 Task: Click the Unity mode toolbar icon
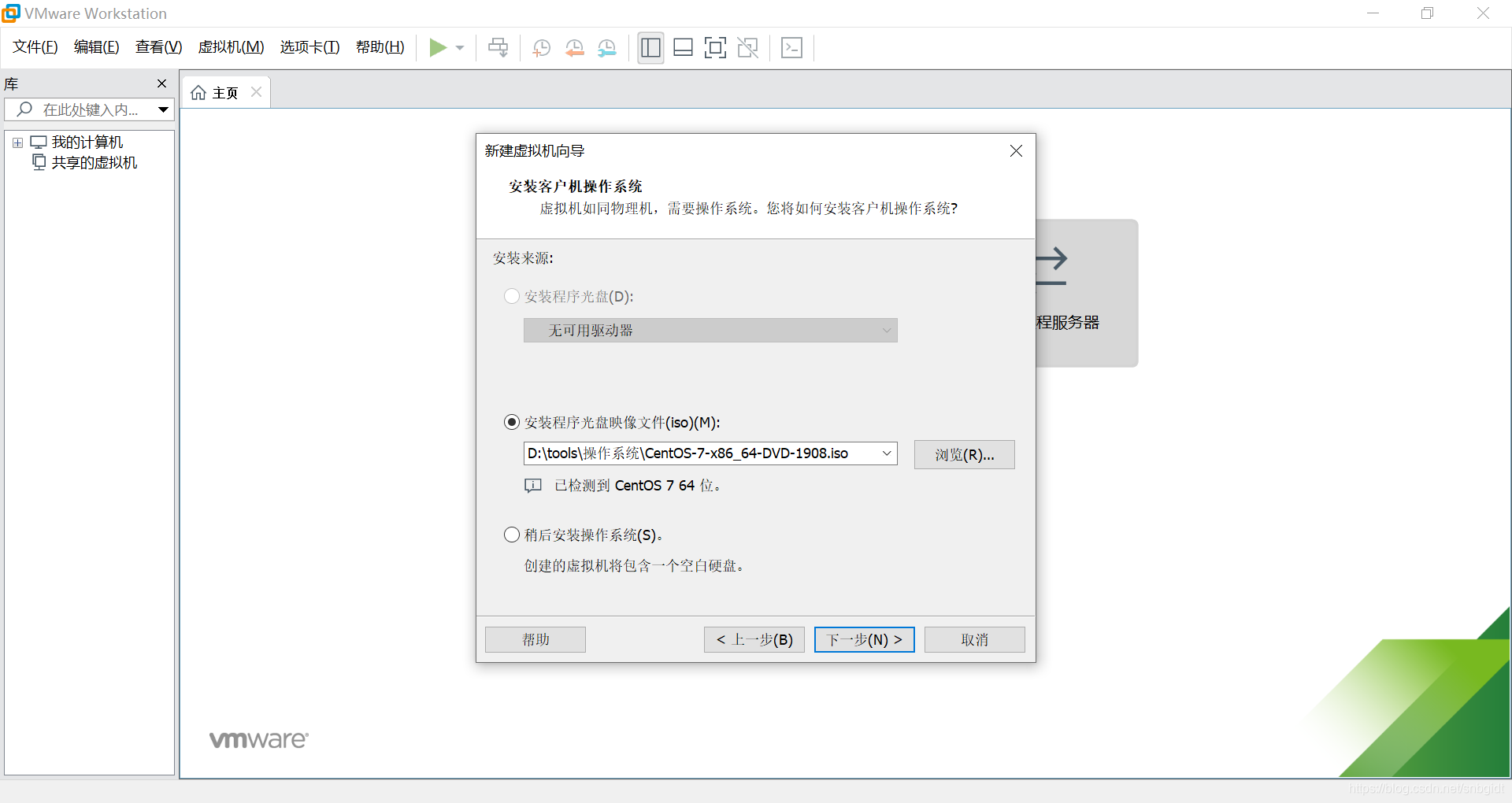pos(747,48)
